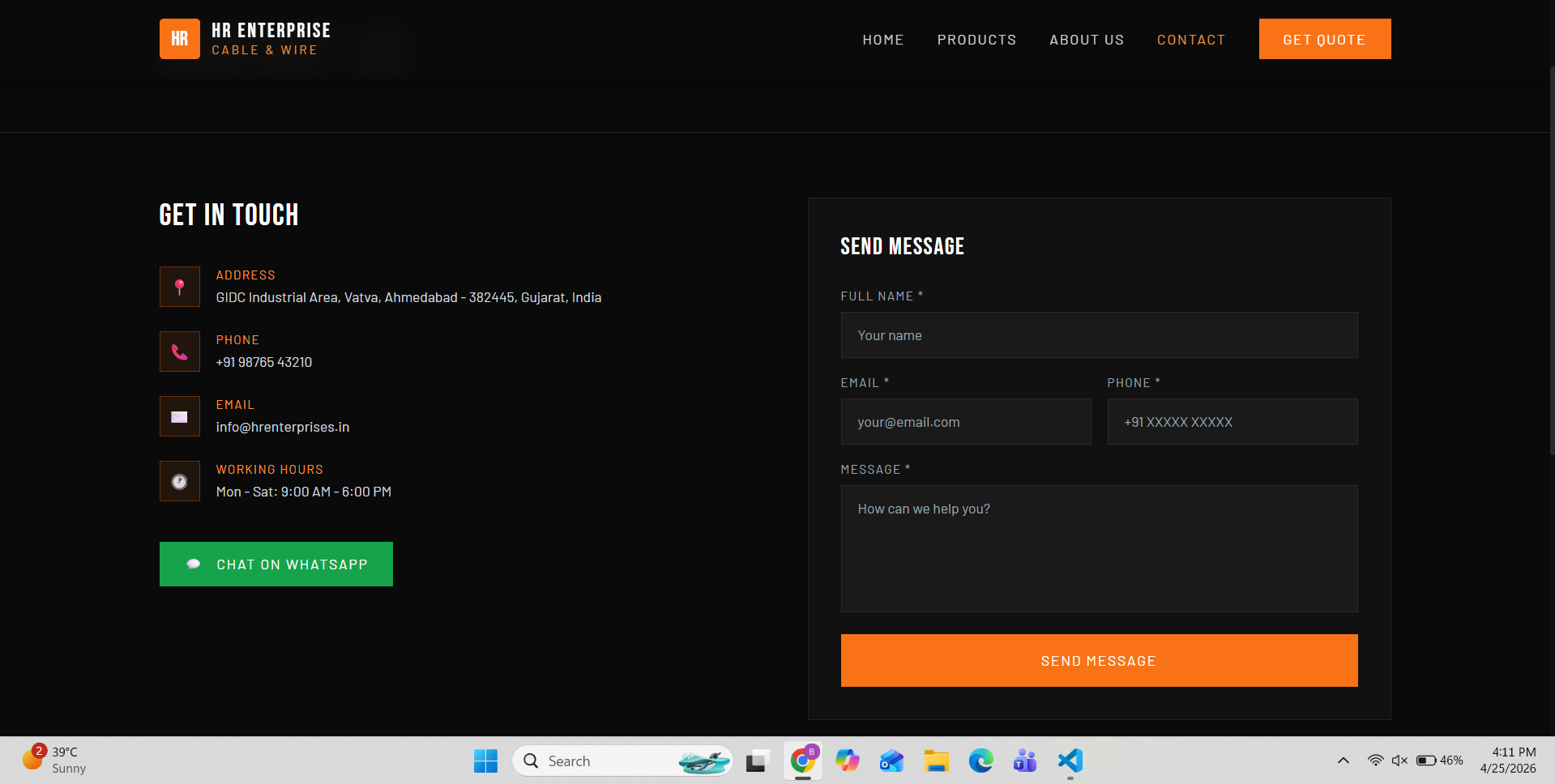Focus the Full Name input field
Screen dimensions: 1555x784
[x=1099, y=335]
